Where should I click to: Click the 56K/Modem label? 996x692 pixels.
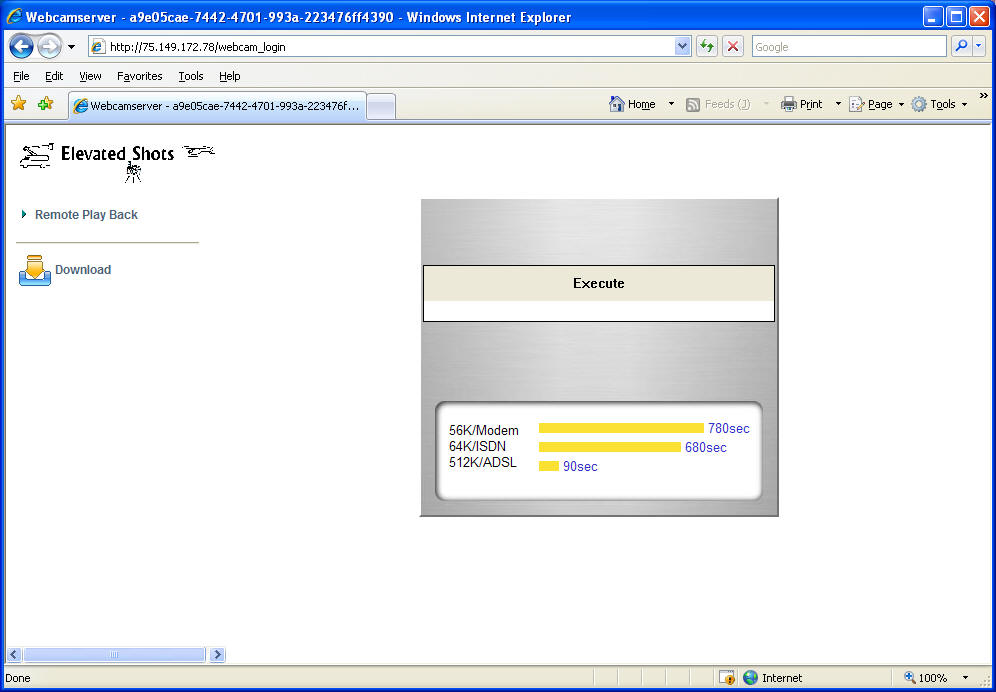pyautogui.click(x=483, y=430)
